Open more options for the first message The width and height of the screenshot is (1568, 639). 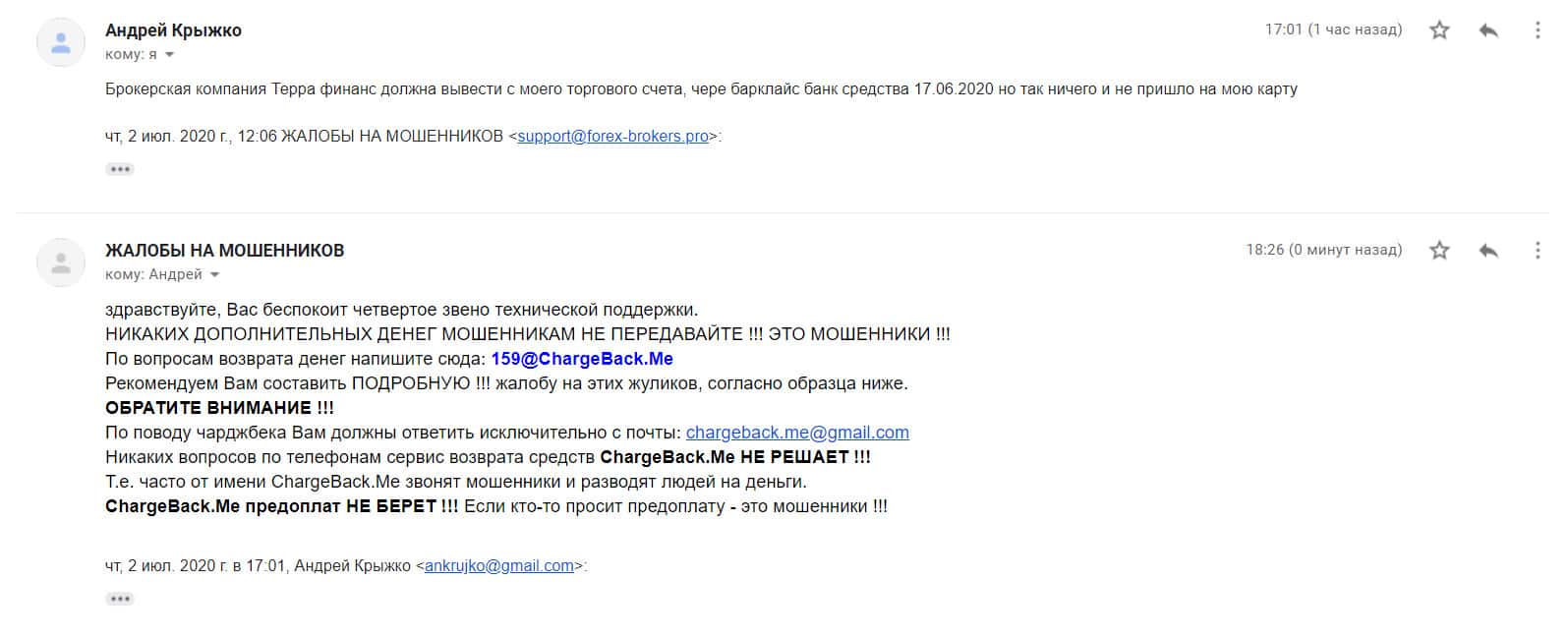point(1538,30)
